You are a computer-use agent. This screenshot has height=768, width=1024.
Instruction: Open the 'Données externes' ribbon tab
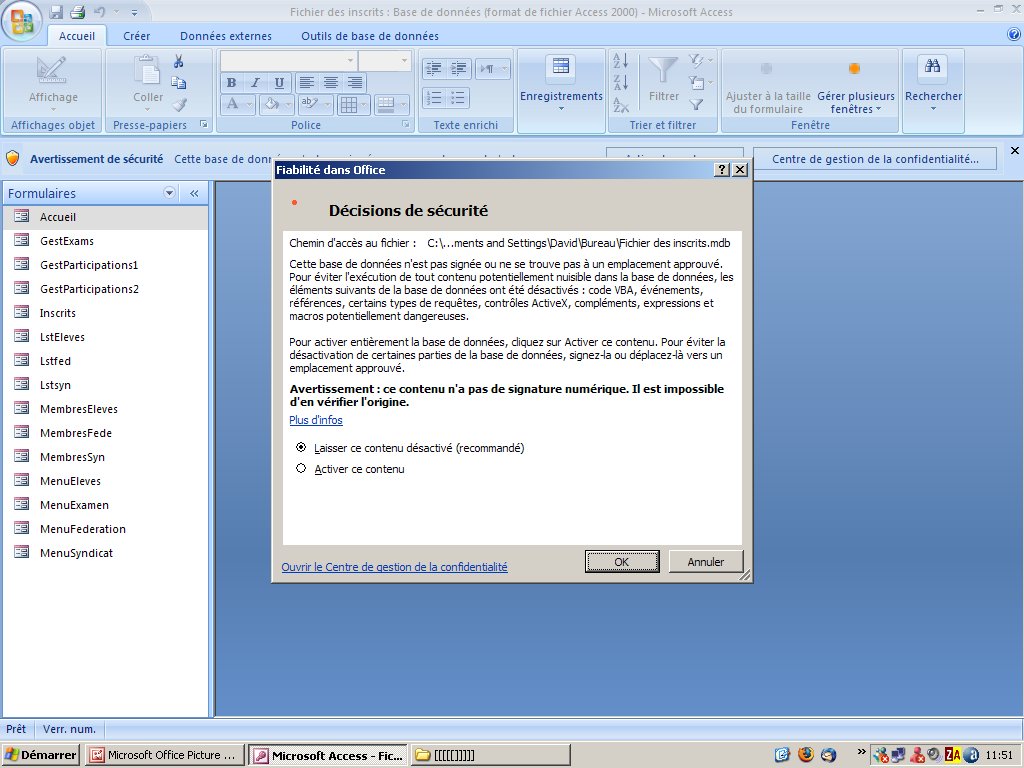point(226,36)
